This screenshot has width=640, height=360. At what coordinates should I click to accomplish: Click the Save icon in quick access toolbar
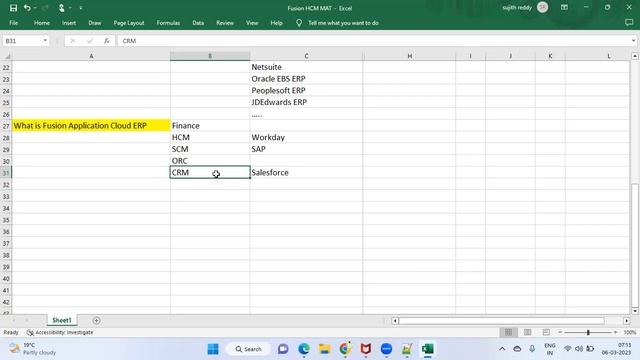13,8
